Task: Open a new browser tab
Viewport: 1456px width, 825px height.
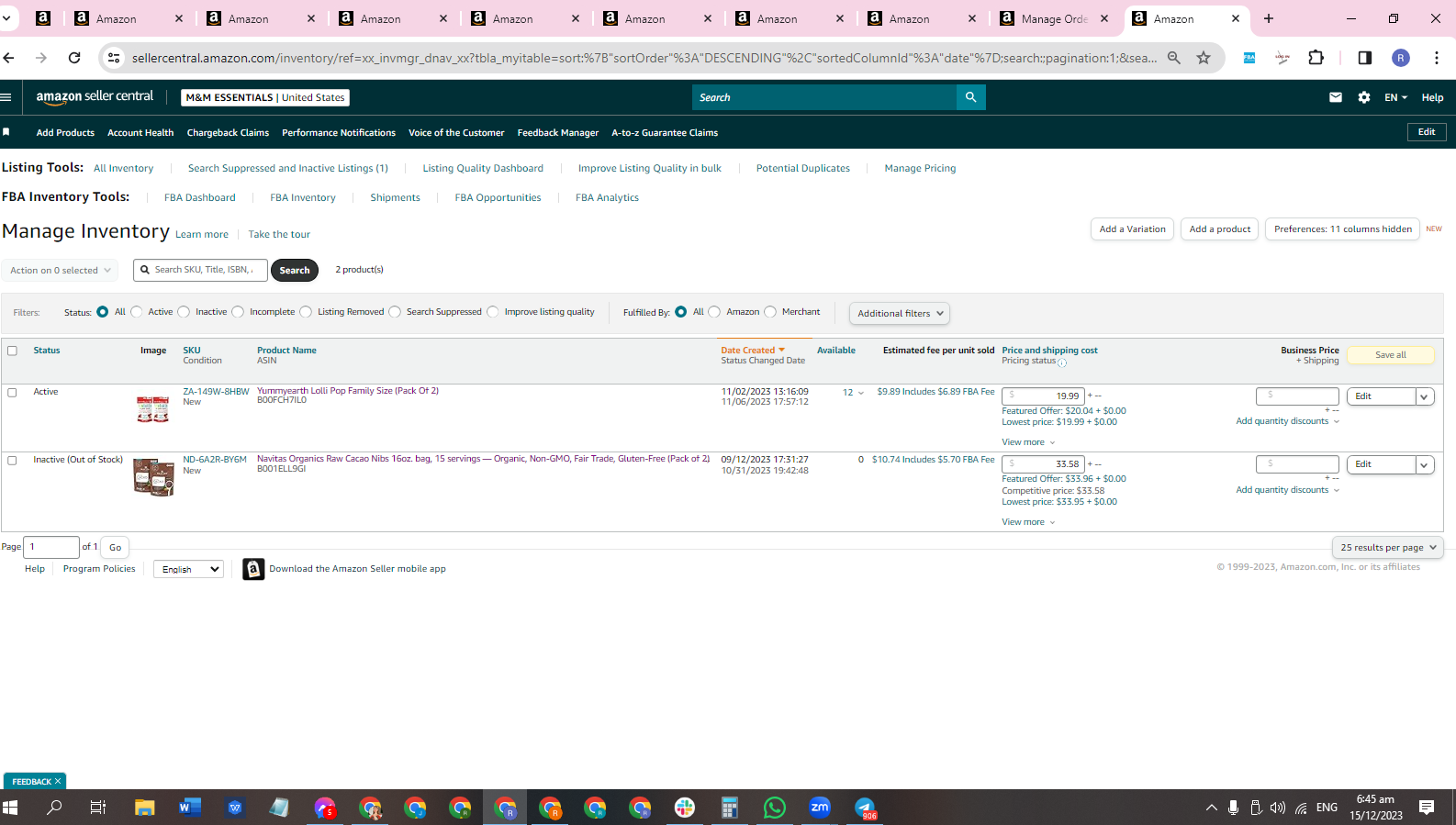Action: (1269, 18)
